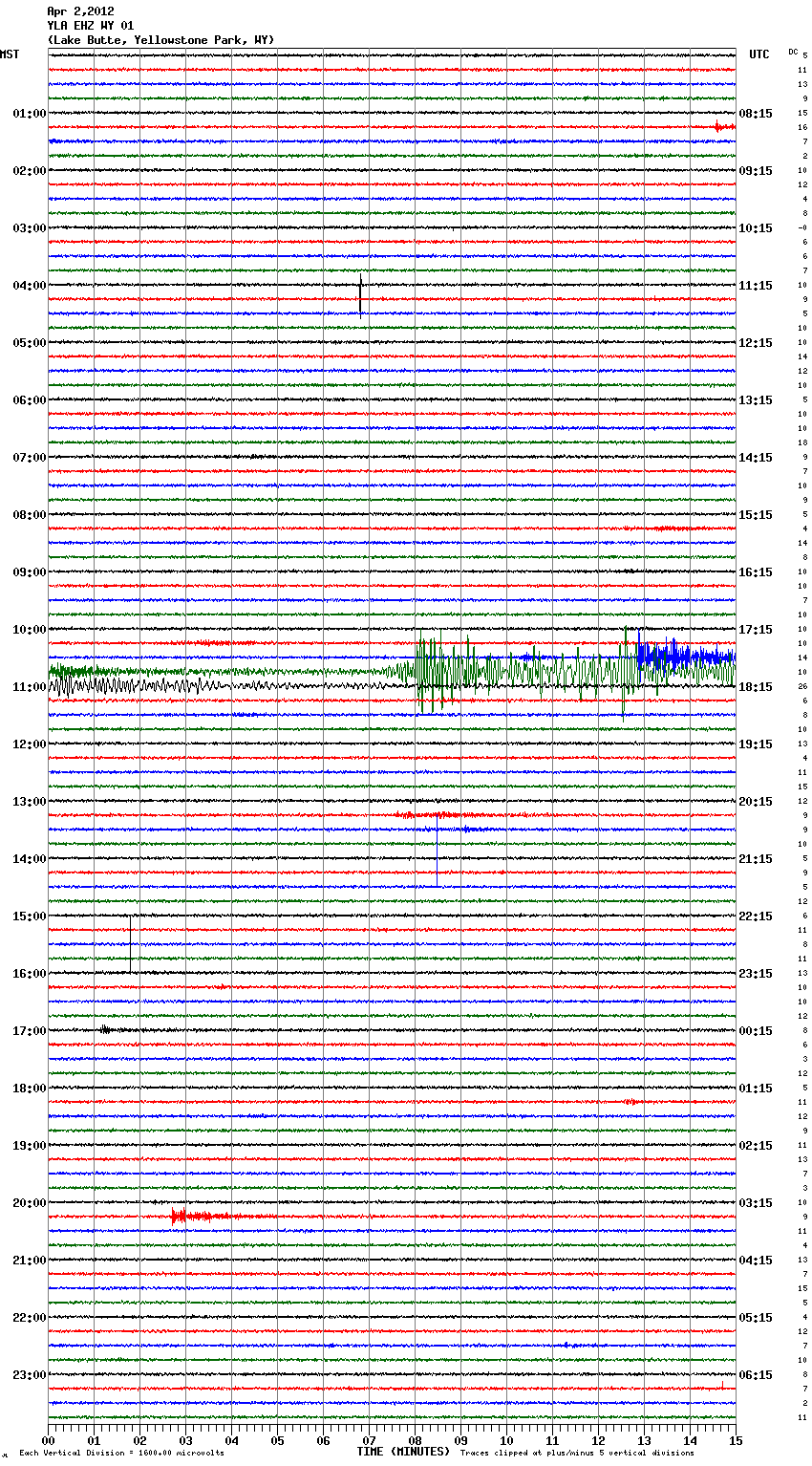Image resolution: width=812 pixels, height=1466 pixels.
Task: Click the '09:15' UTC time label
Action: coord(756,171)
